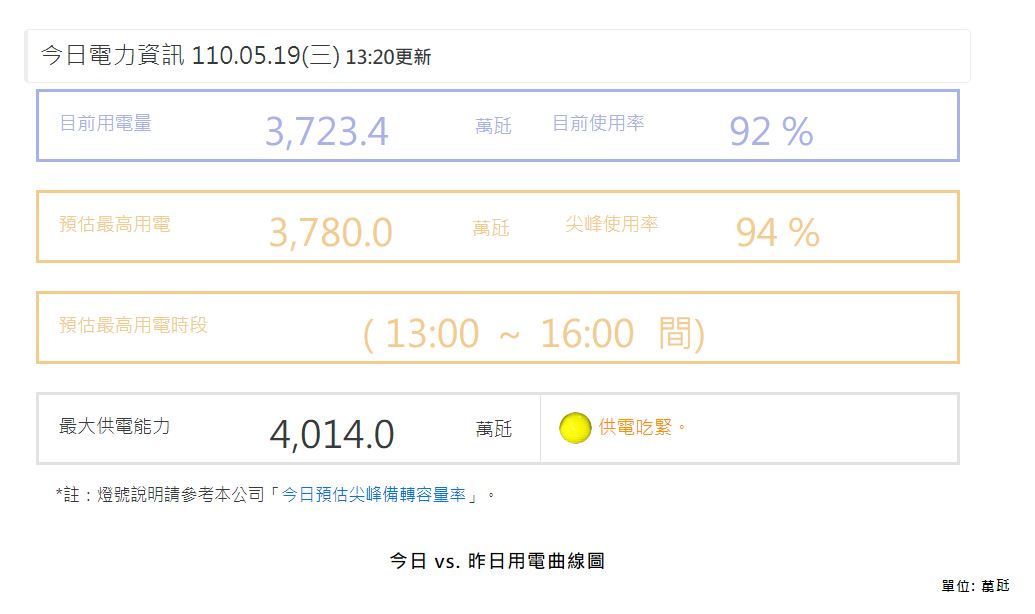Select the 92 % usage rate value

pos(771,132)
